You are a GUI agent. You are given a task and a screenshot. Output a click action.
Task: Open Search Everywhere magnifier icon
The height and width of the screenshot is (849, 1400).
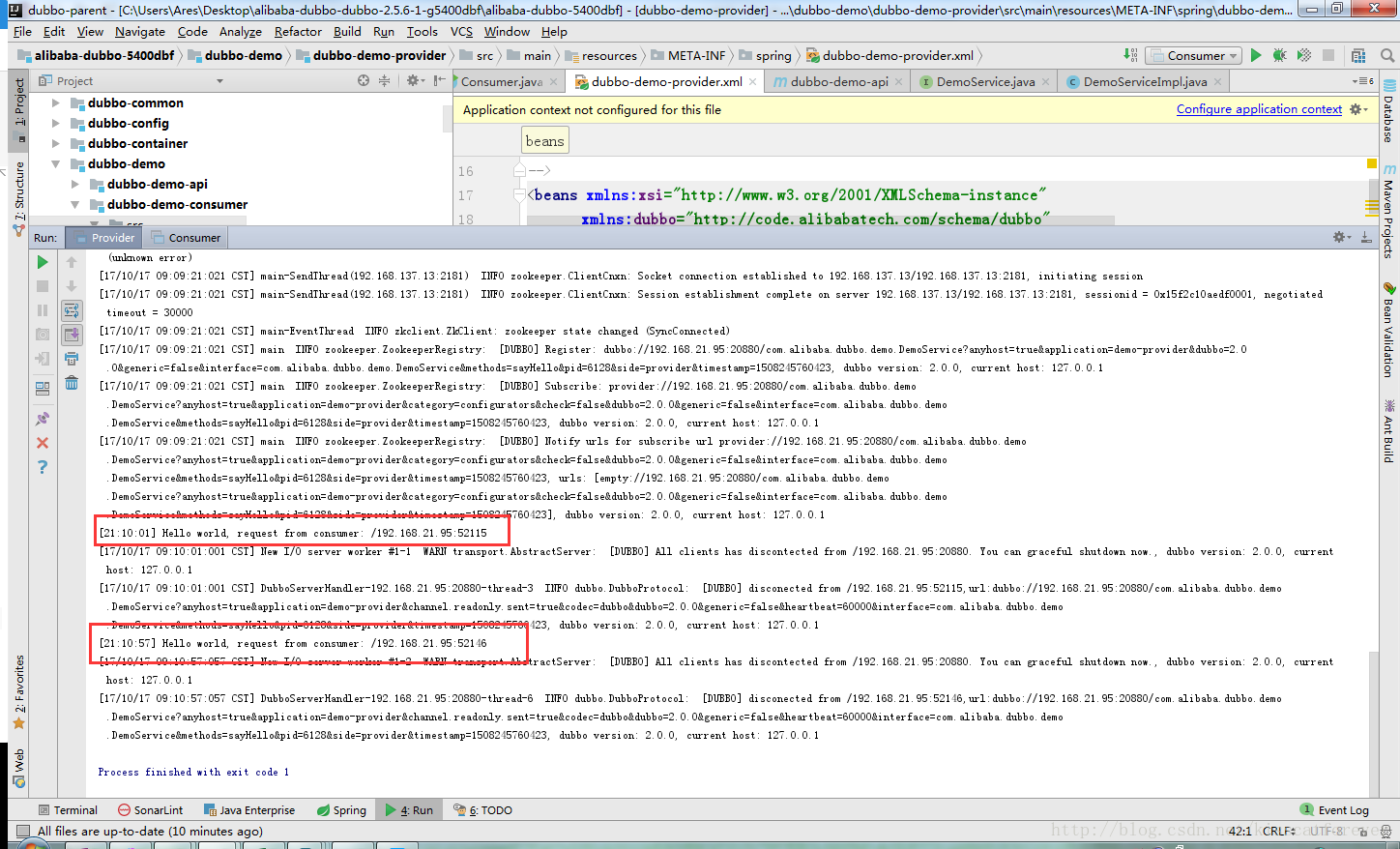point(1387,55)
